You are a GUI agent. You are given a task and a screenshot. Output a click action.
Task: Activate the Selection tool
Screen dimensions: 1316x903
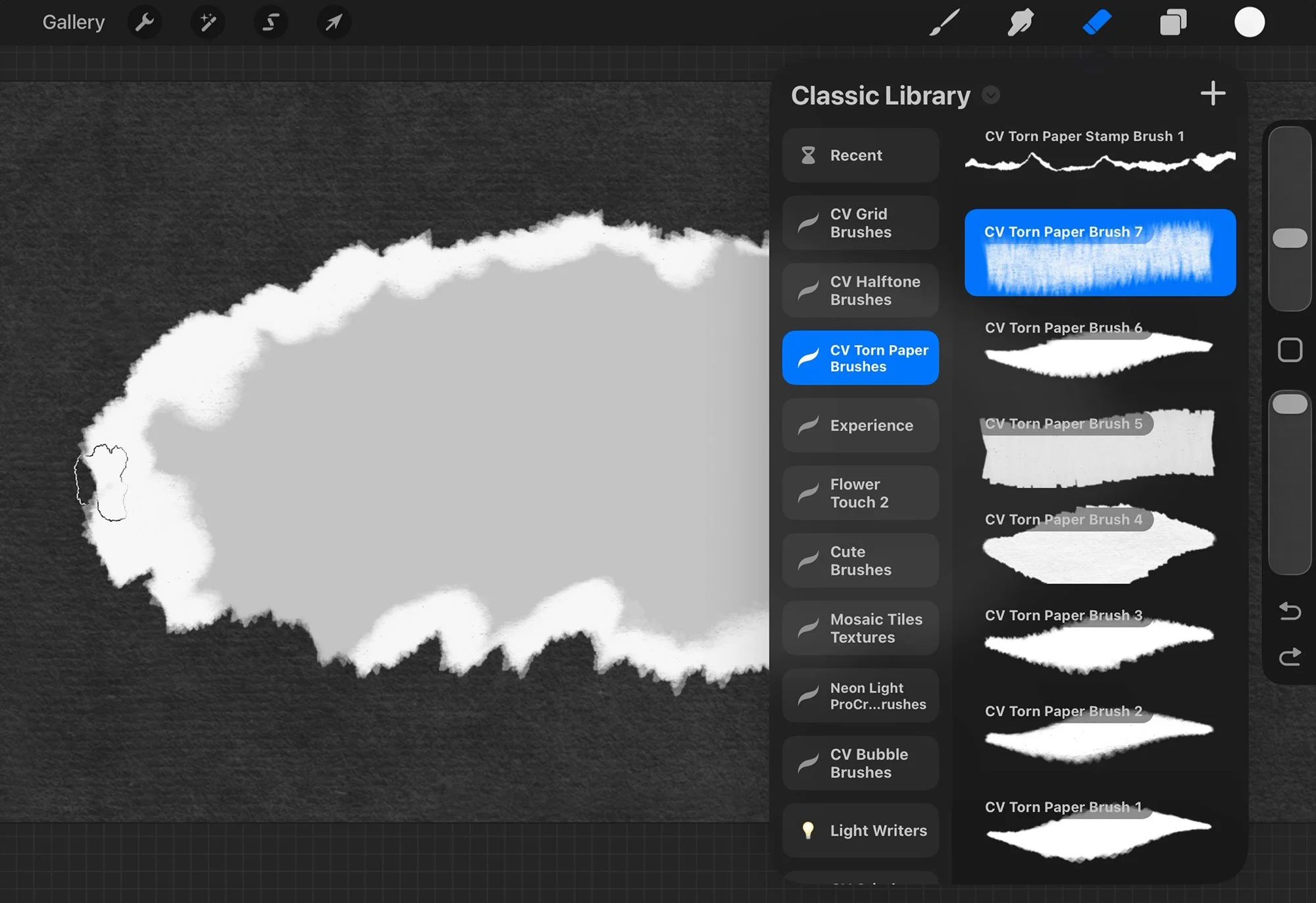point(271,22)
